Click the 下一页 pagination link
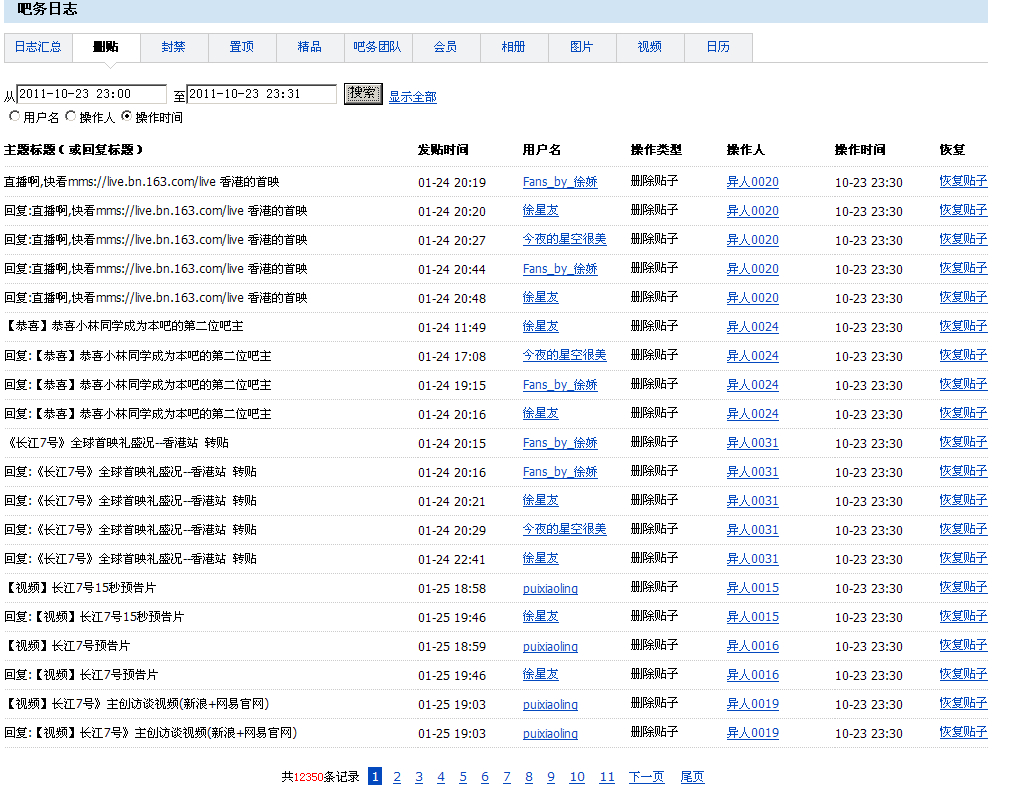Viewport: 1027px width, 792px height. click(x=646, y=777)
